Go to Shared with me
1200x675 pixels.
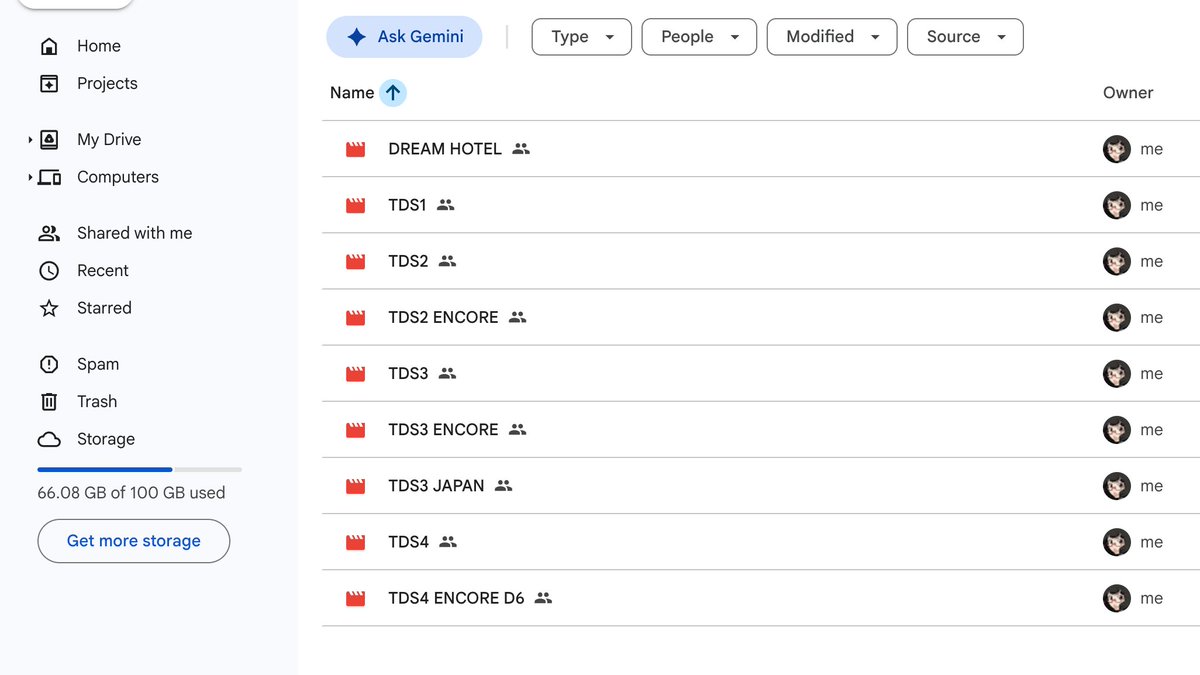pyautogui.click(x=135, y=233)
